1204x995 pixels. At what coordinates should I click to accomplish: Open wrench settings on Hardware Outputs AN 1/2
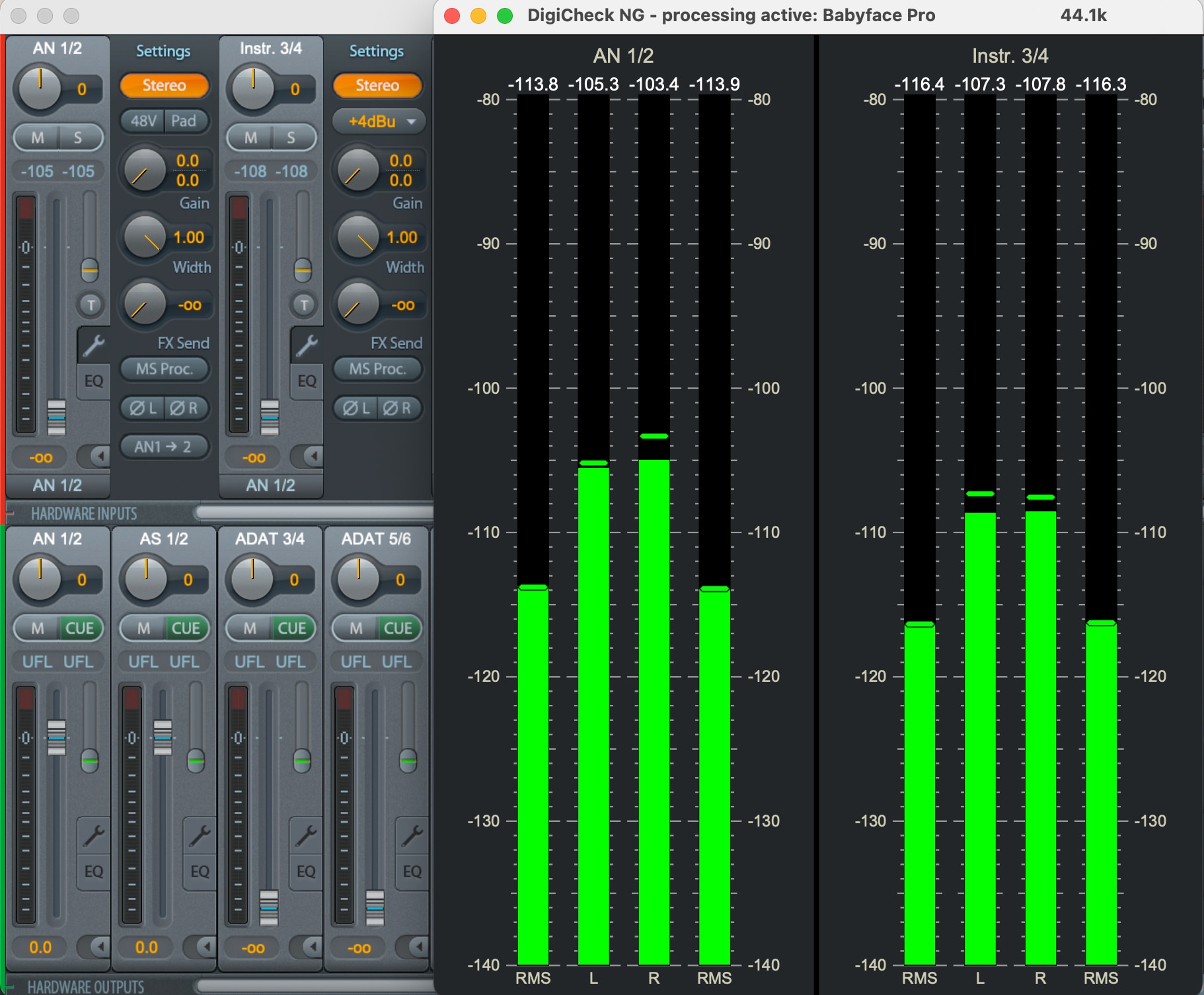click(x=93, y=836)
